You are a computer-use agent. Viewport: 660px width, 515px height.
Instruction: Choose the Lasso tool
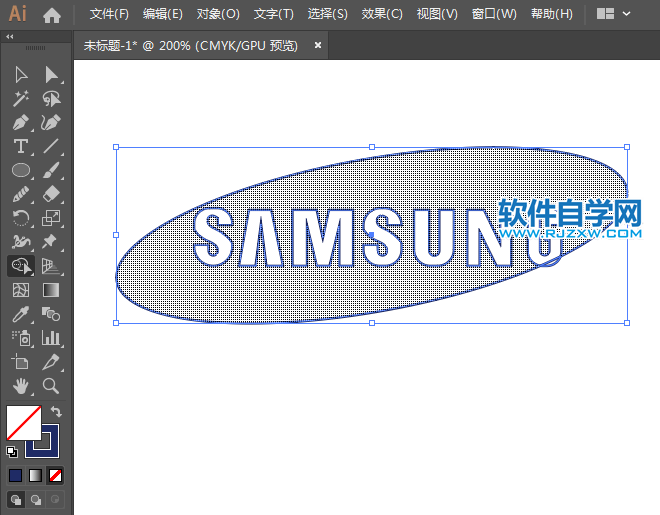[51, 99]
